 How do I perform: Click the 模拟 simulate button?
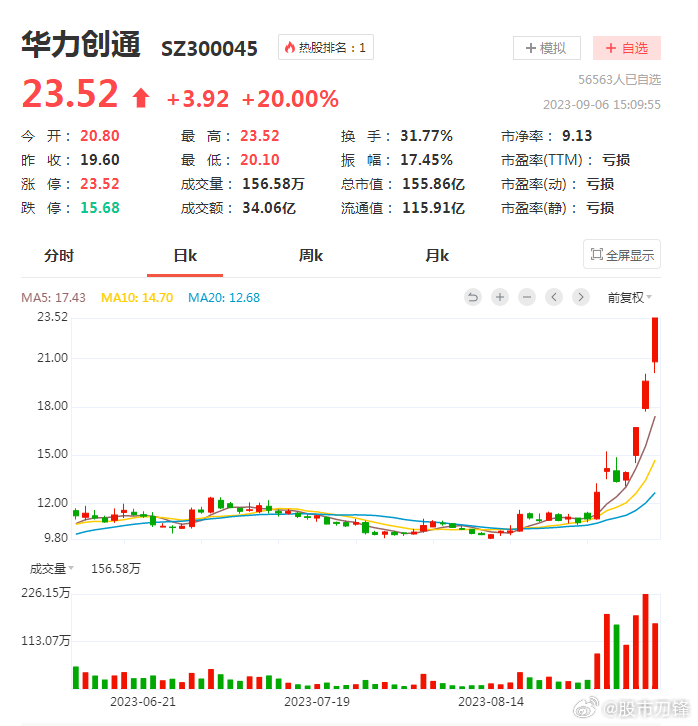coord(547,48)
